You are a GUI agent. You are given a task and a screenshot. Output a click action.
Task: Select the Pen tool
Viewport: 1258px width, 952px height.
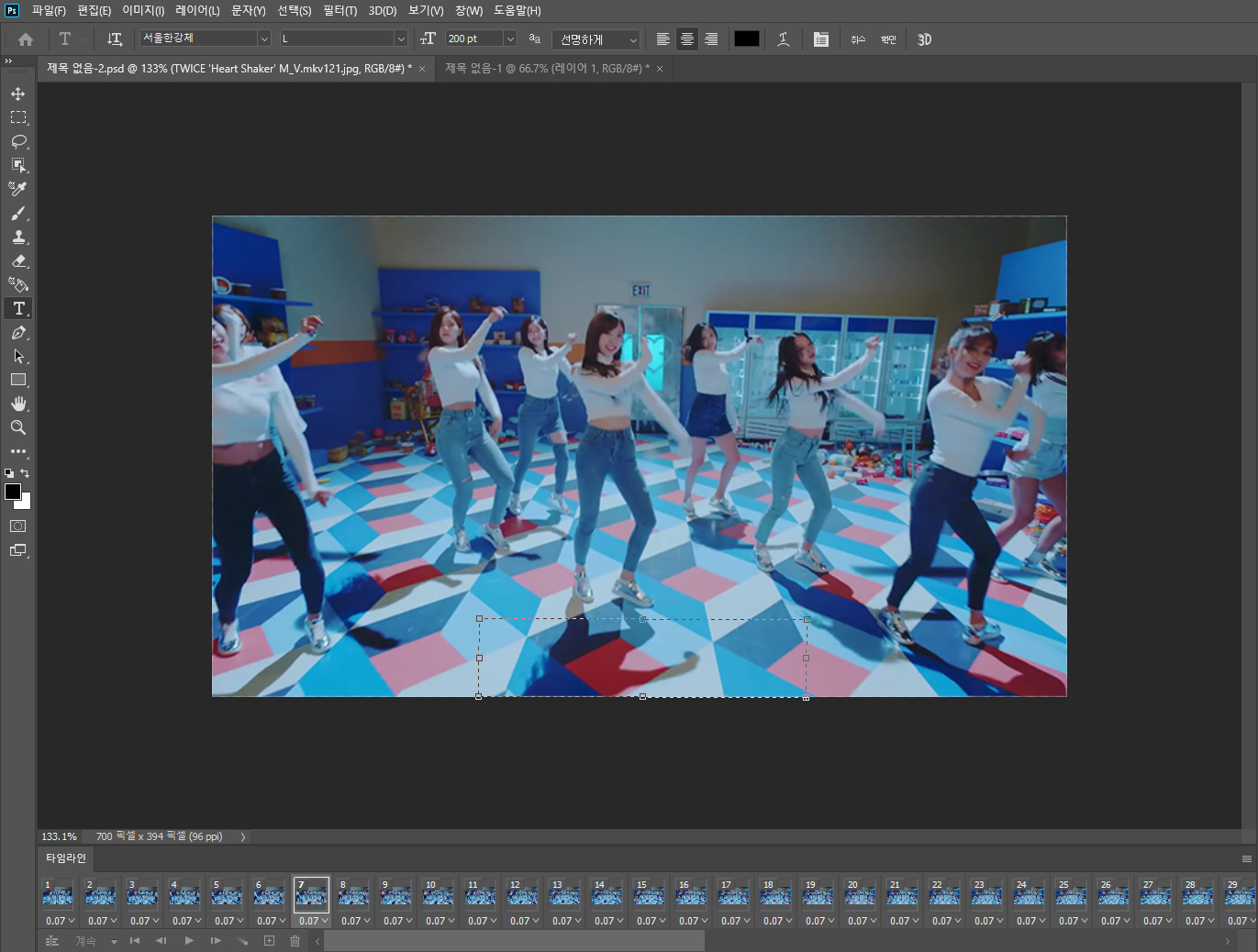(x=18, y=332)
